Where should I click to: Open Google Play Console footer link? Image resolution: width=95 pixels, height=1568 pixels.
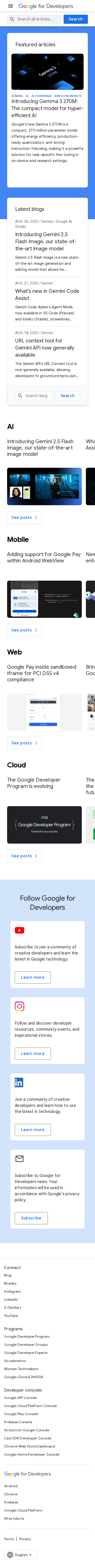[21, 1414]
